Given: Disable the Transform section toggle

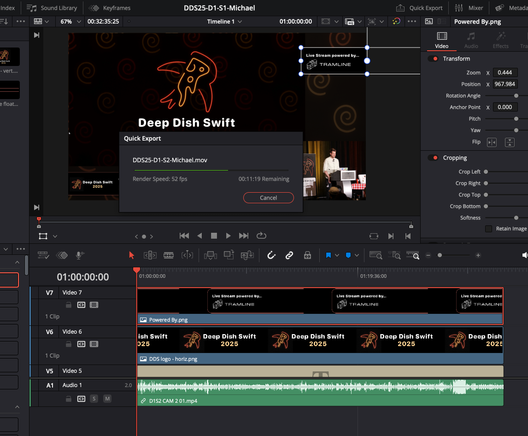Looking at the screenshot, I should tap(433, 59).
